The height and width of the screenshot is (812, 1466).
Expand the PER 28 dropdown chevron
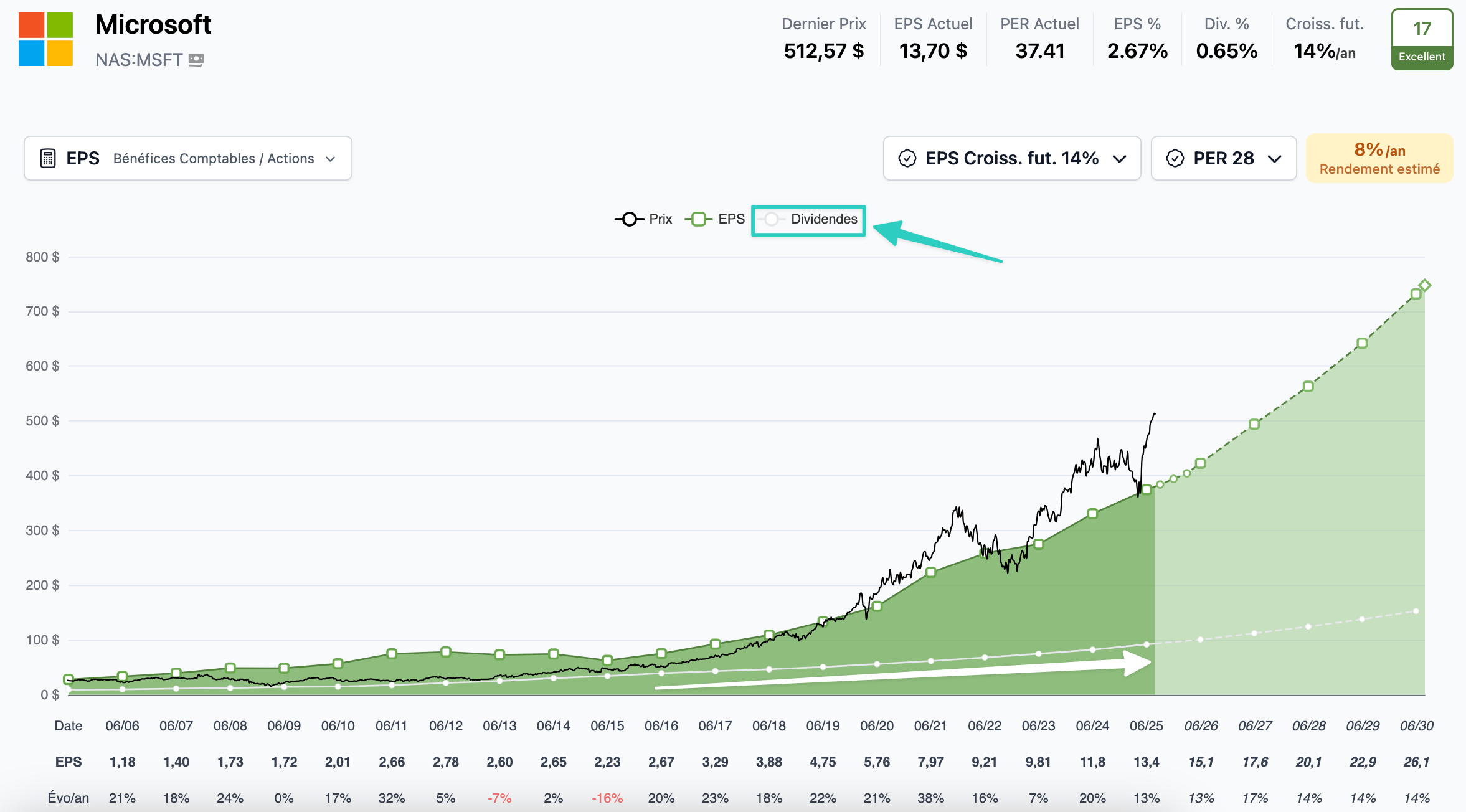[1274, 159]
